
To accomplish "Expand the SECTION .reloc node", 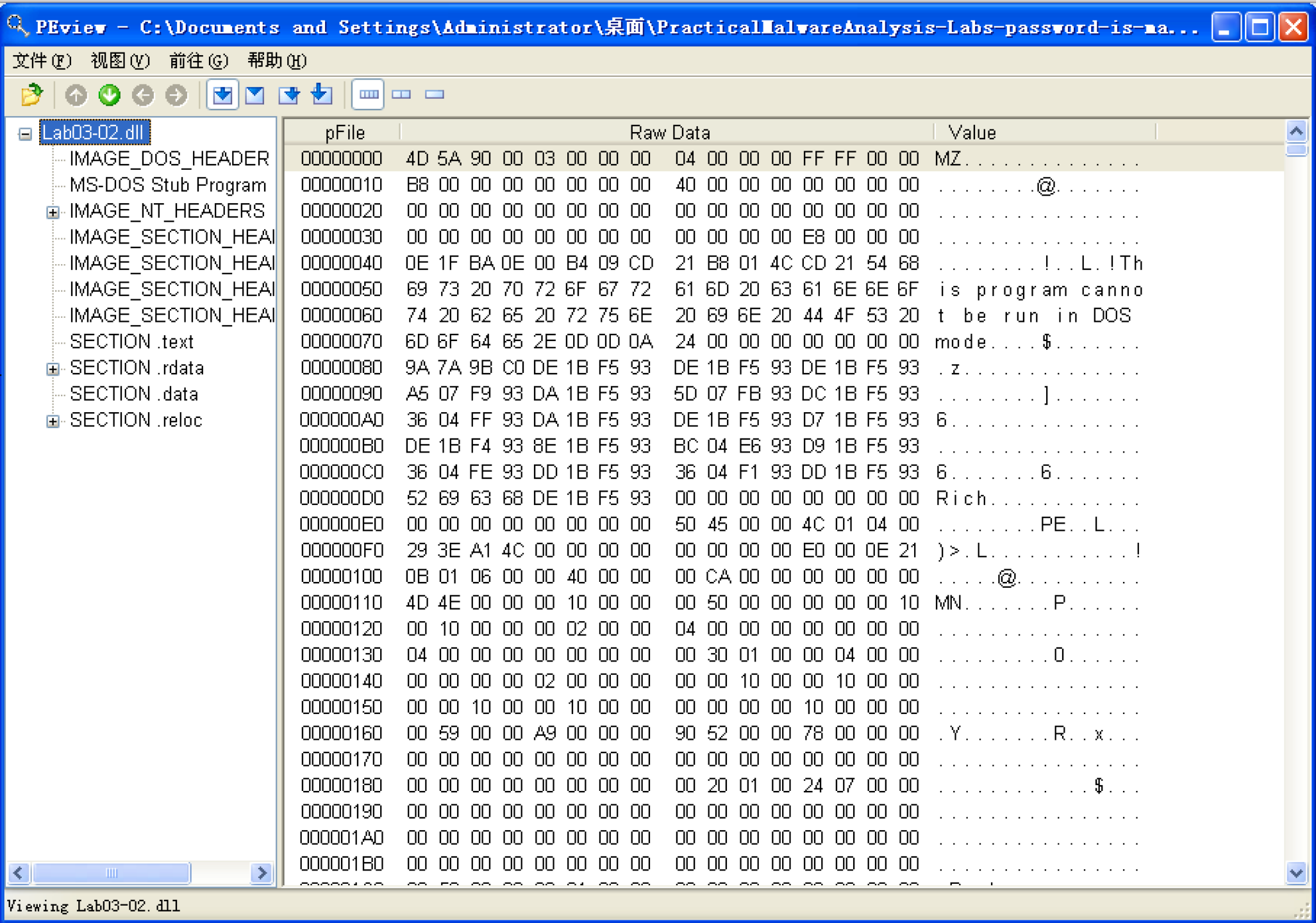I will coord(53,422).
